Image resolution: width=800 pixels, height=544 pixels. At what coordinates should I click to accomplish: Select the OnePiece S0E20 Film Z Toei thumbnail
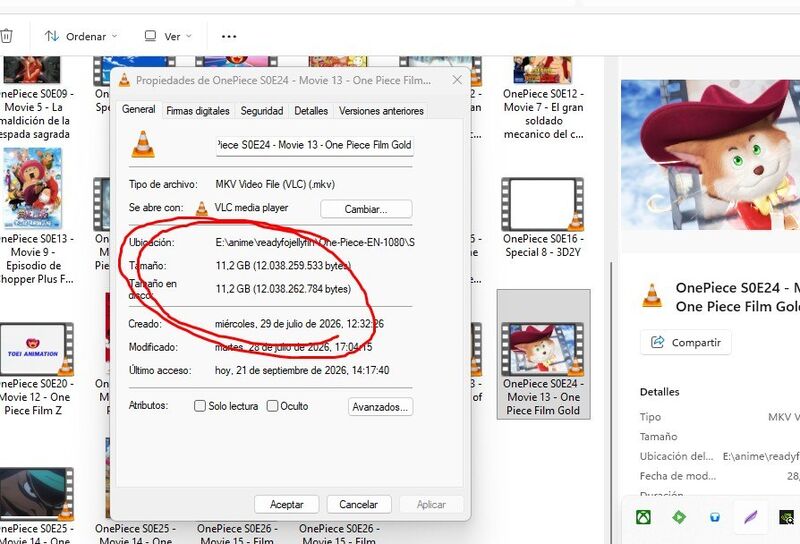(x=37, y=349)
